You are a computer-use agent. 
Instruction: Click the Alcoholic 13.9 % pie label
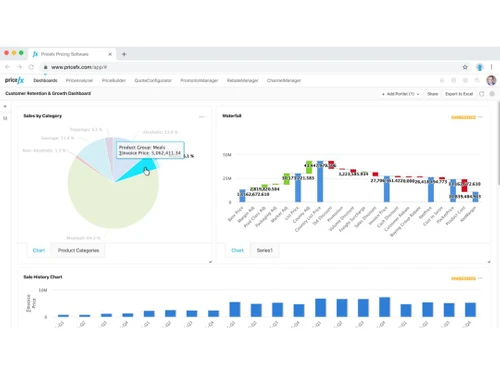(x=160, y=132)
